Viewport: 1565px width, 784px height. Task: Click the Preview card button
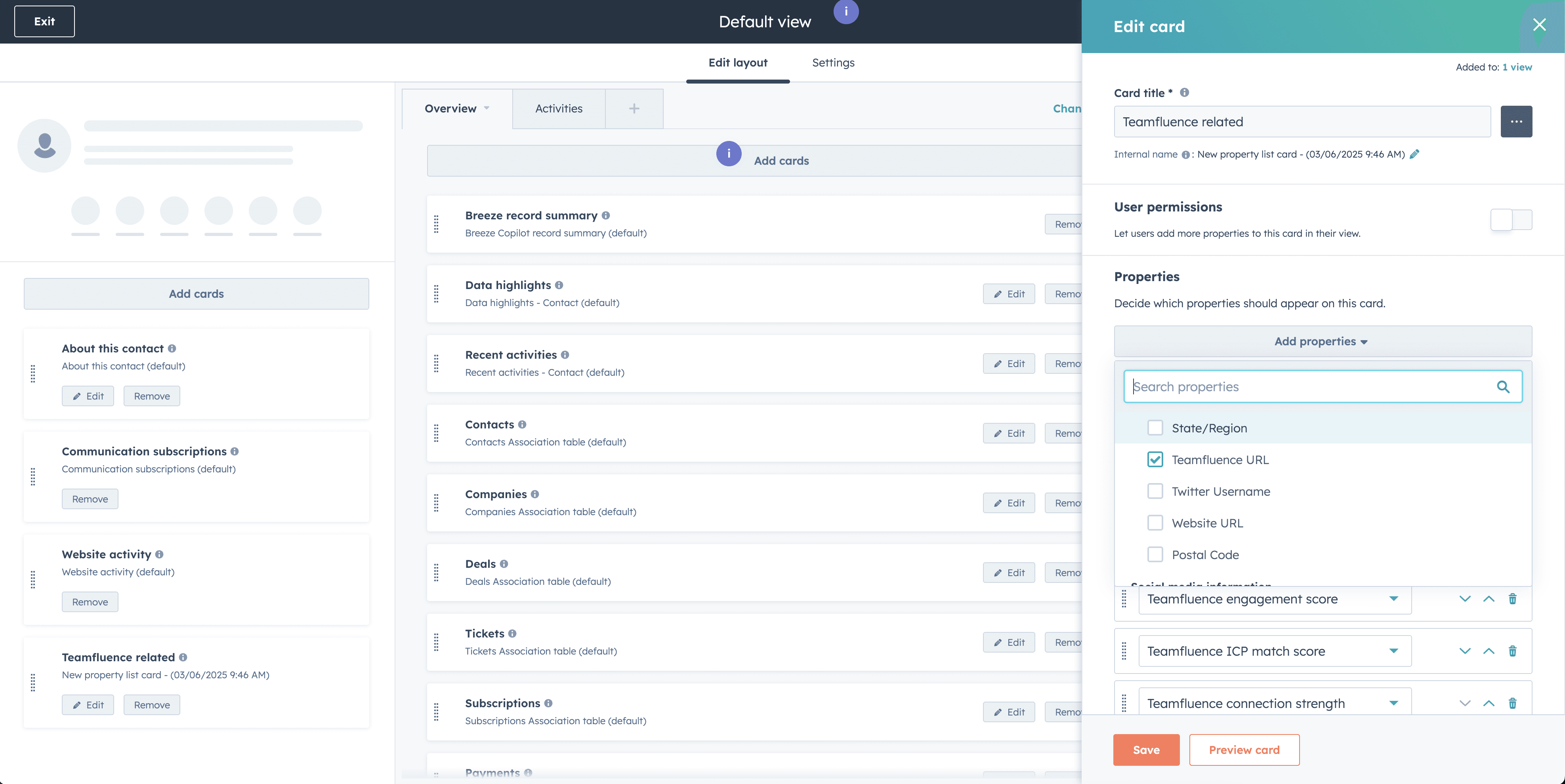click(1244, 750)
